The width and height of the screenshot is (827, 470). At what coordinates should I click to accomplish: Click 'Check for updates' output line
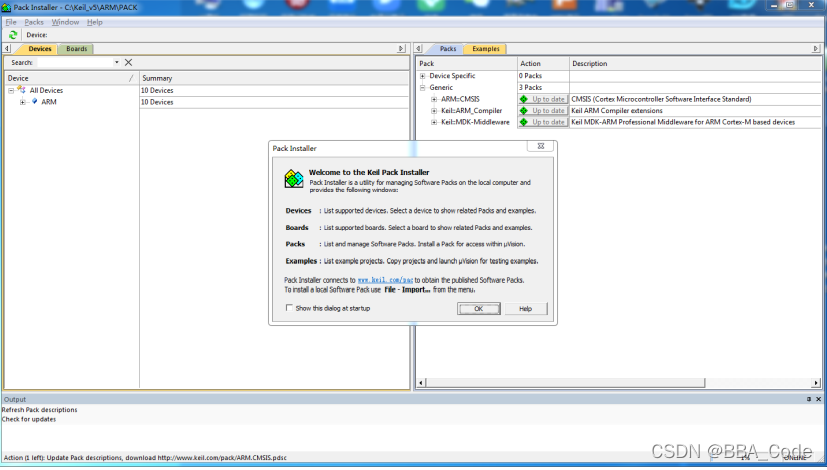coord(29,419)
